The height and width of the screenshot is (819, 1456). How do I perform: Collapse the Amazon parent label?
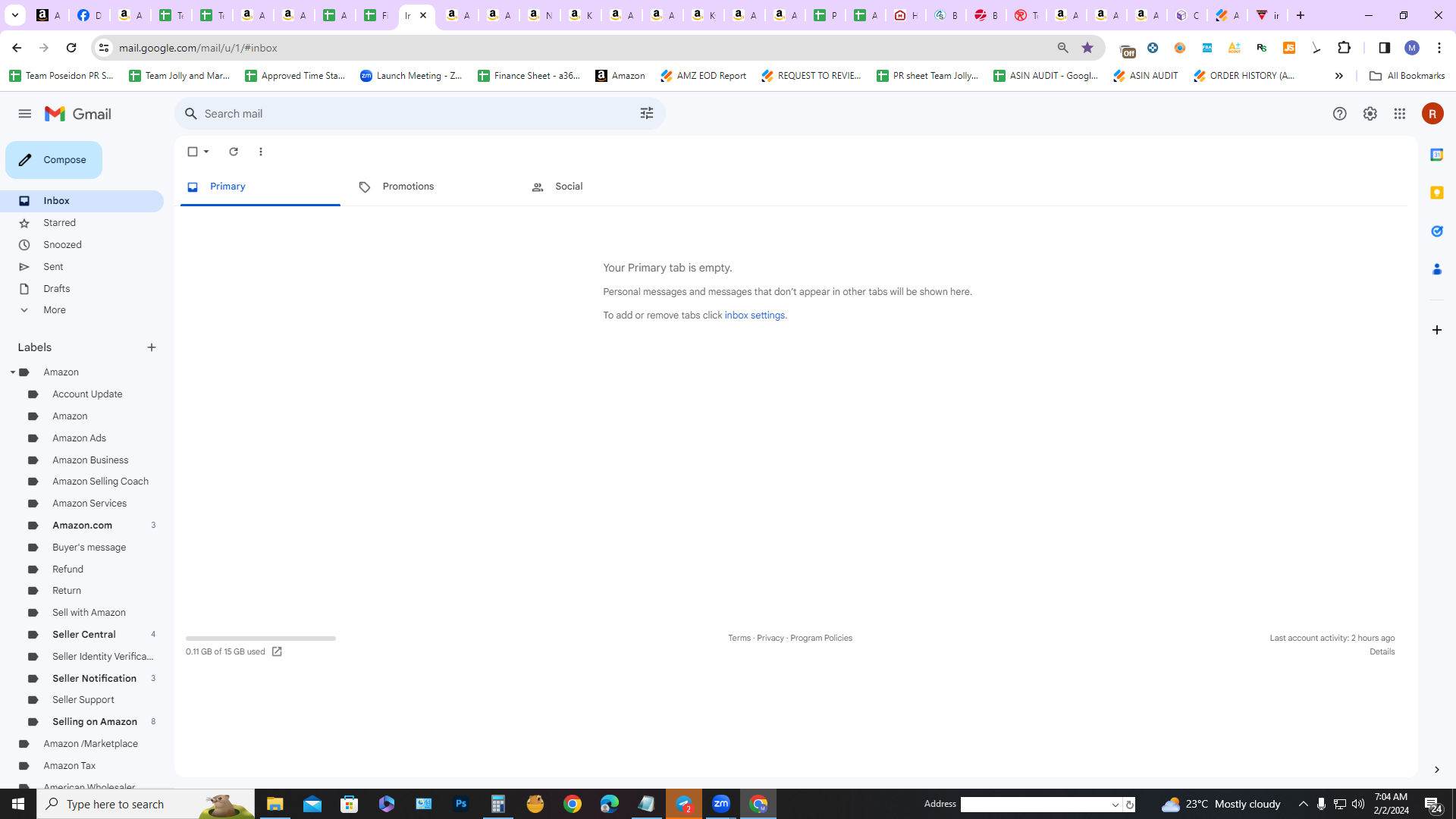tap(13, 372)
